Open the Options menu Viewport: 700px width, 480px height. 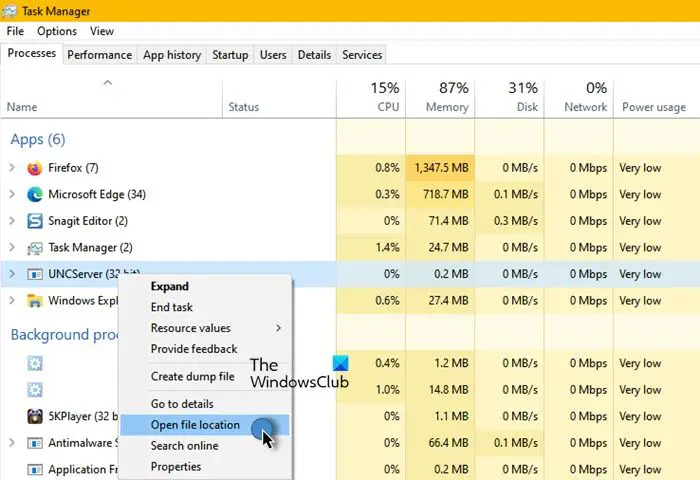(x=57, y=31)
